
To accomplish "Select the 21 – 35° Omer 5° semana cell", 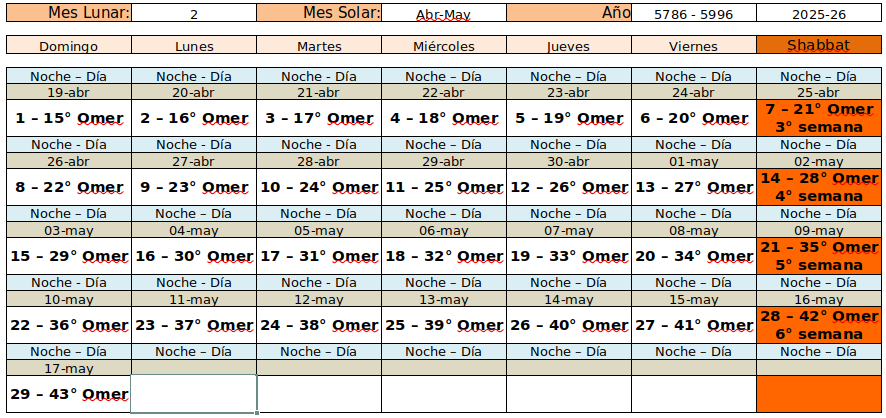I will point(818,256).
